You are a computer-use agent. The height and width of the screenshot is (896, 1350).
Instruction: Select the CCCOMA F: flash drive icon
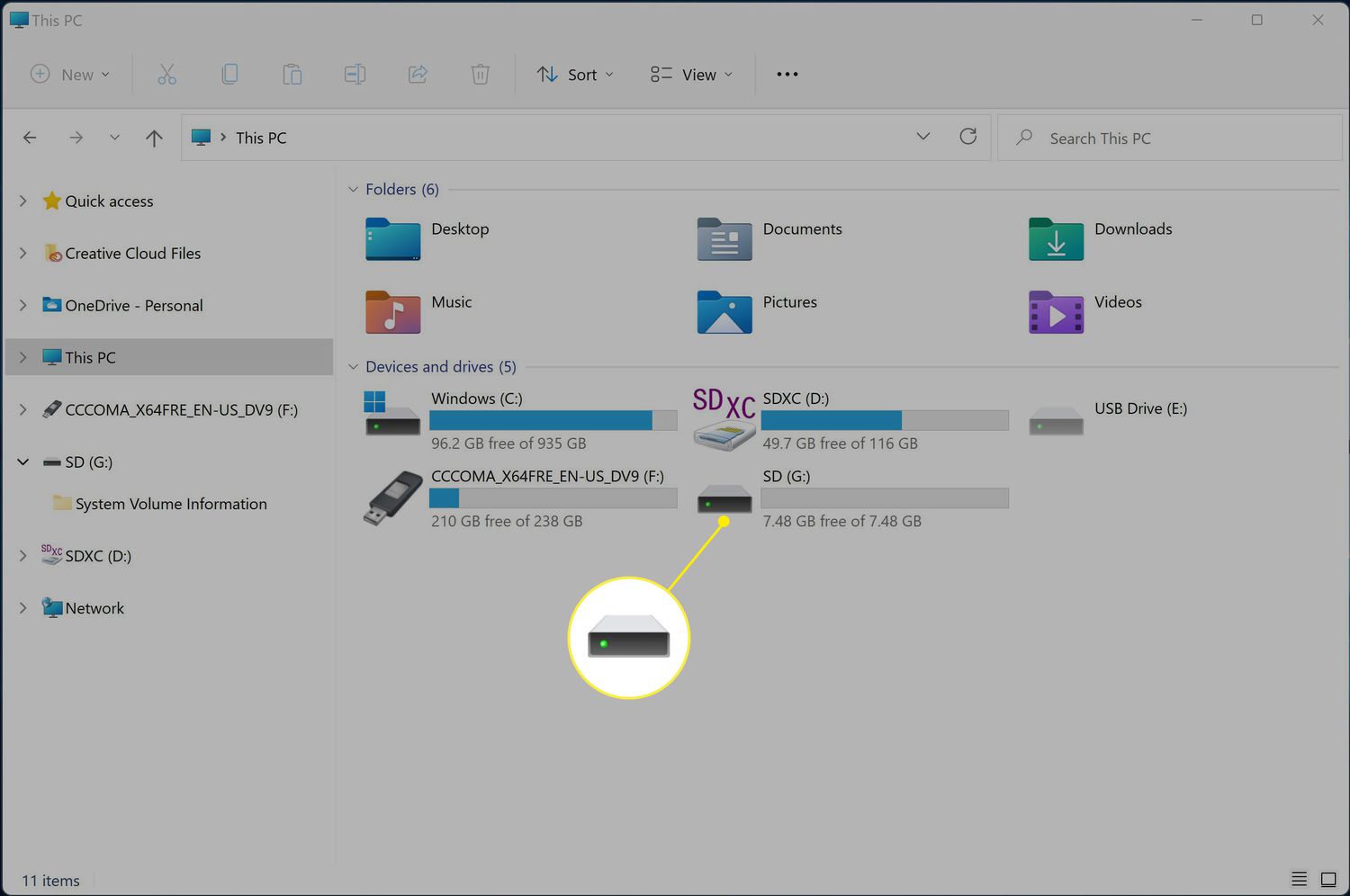(393, 497)
